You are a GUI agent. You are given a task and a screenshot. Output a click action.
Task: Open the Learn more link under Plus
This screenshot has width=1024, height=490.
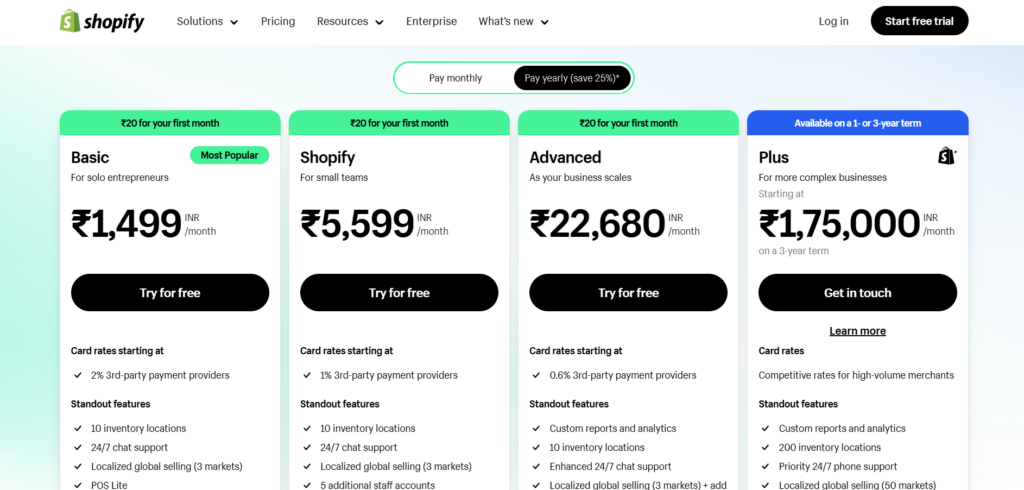(857, 331)
